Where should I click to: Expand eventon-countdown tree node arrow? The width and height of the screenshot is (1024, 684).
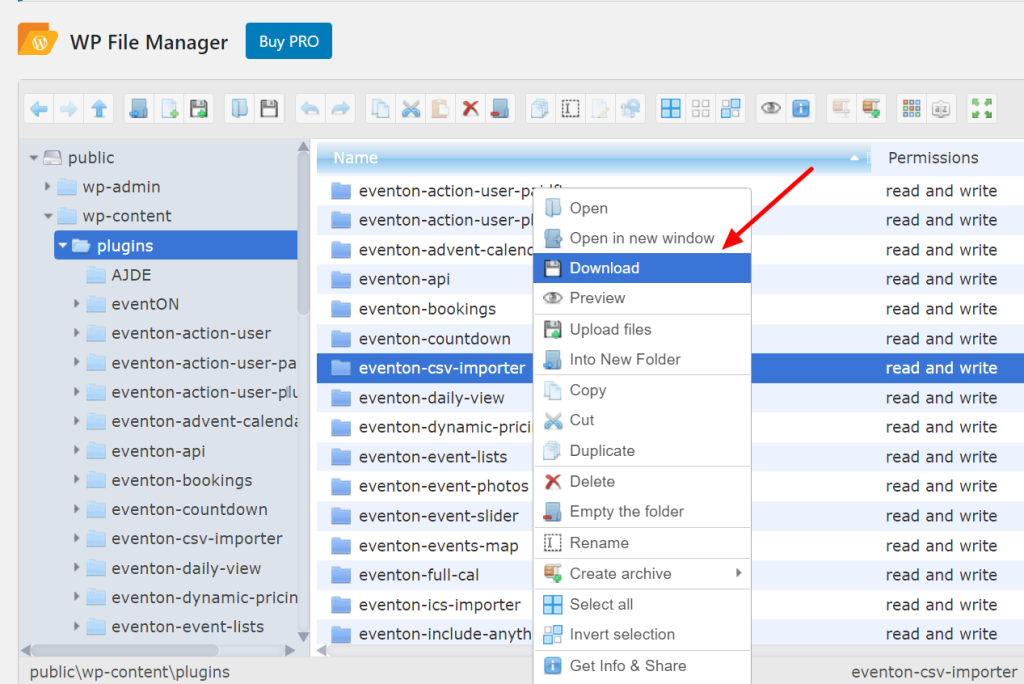(76, 509)
